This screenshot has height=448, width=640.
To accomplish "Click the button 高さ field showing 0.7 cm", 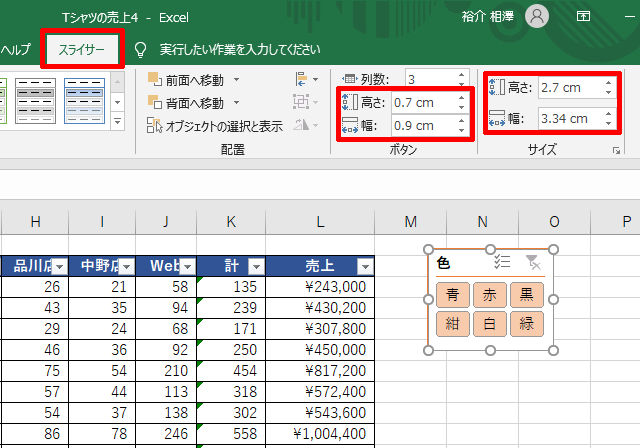I will click(424, 102).
